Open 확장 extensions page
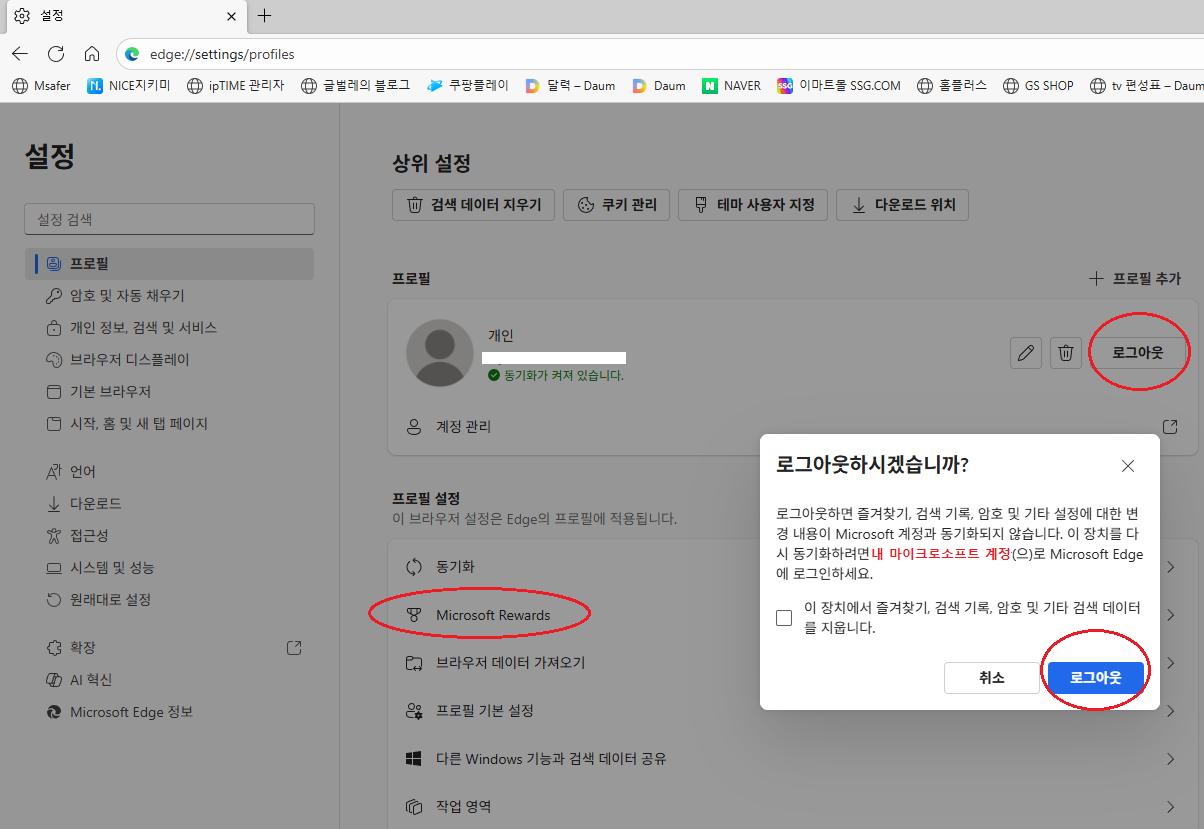 (169, 648)
